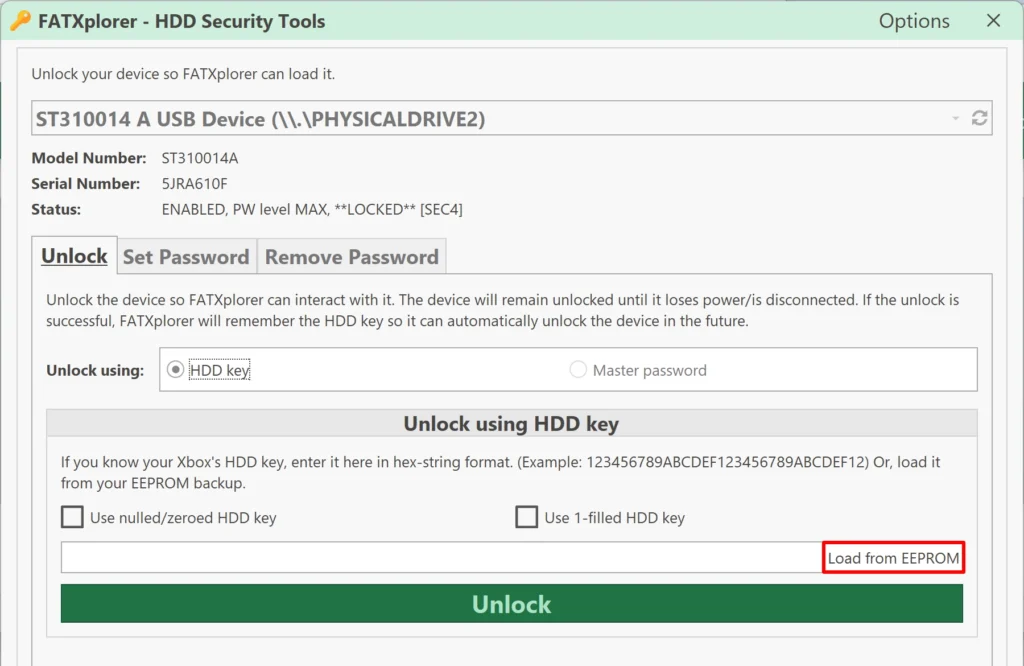
Task: Switch to the Set Password tab
Action: coord(186,257)
